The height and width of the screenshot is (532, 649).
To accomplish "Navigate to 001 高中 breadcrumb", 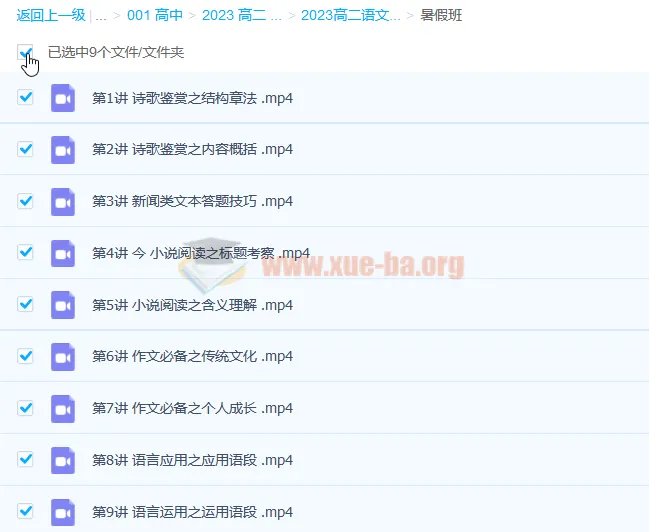I will (155, 15).
